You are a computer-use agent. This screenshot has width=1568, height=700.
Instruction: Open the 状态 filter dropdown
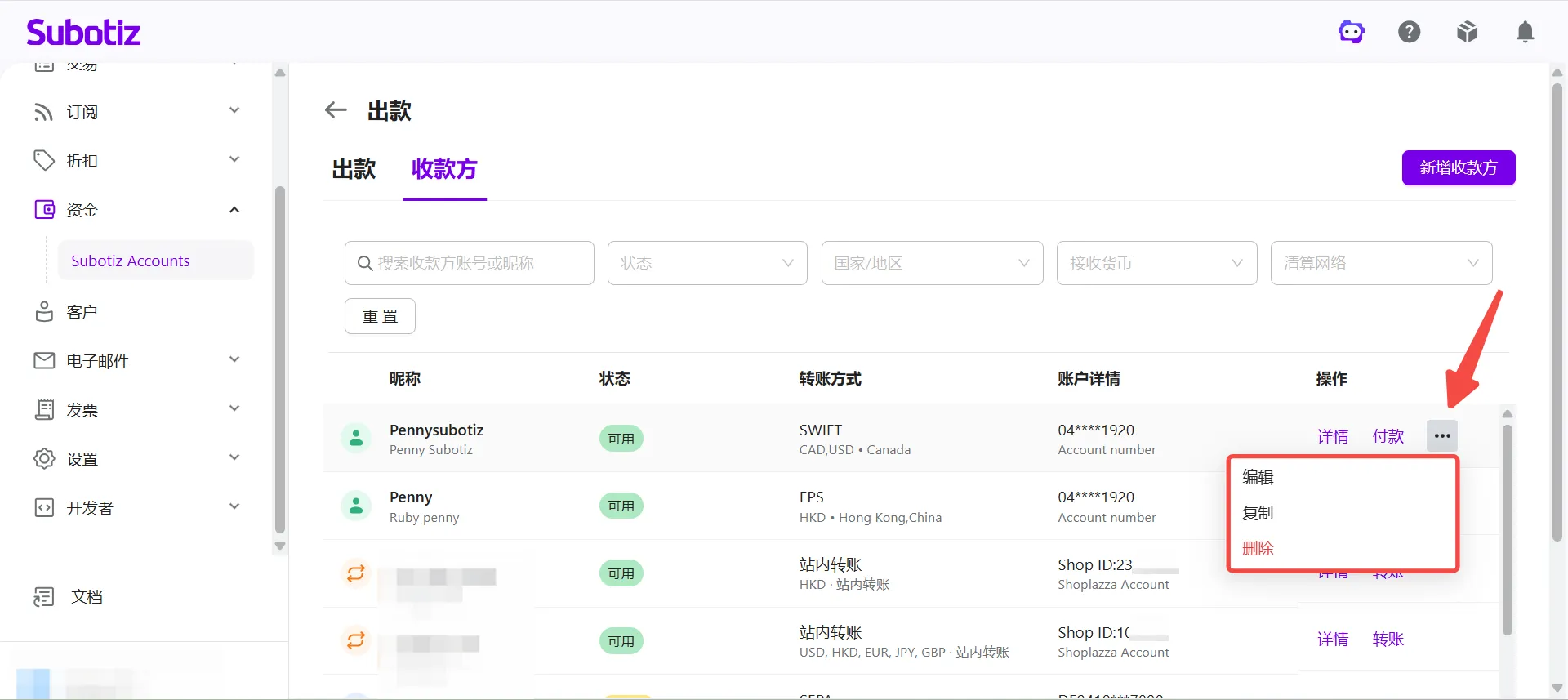tap(707, 263)
